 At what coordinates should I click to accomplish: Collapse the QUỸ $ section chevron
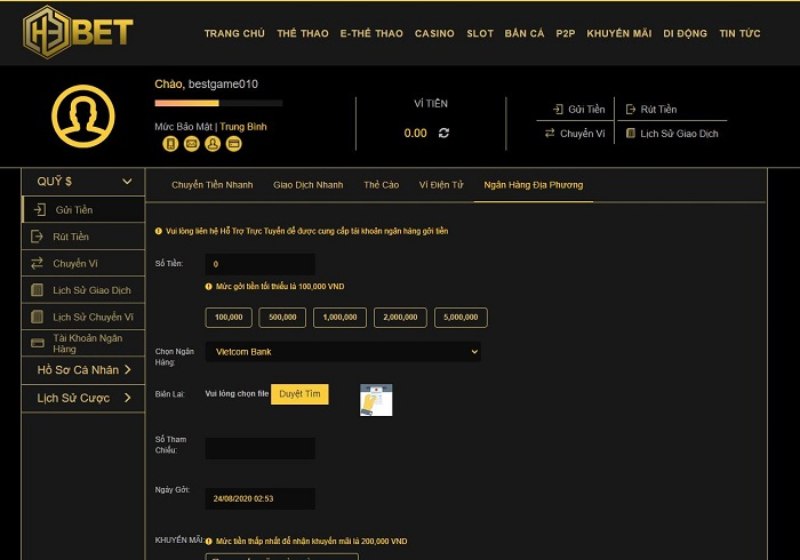coord(127,181)
